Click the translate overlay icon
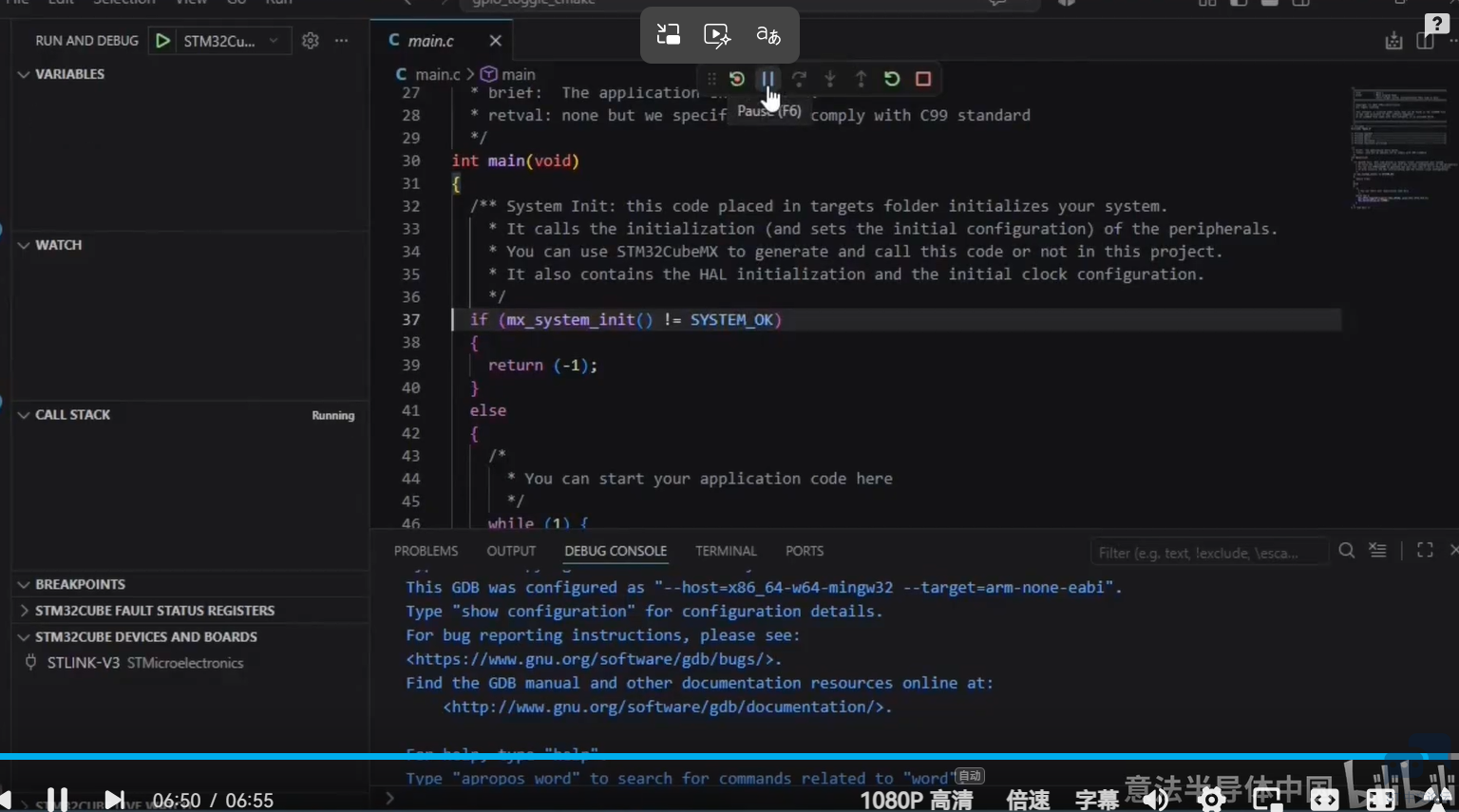This screenshot has height=812, width=1459. point(768,35)
